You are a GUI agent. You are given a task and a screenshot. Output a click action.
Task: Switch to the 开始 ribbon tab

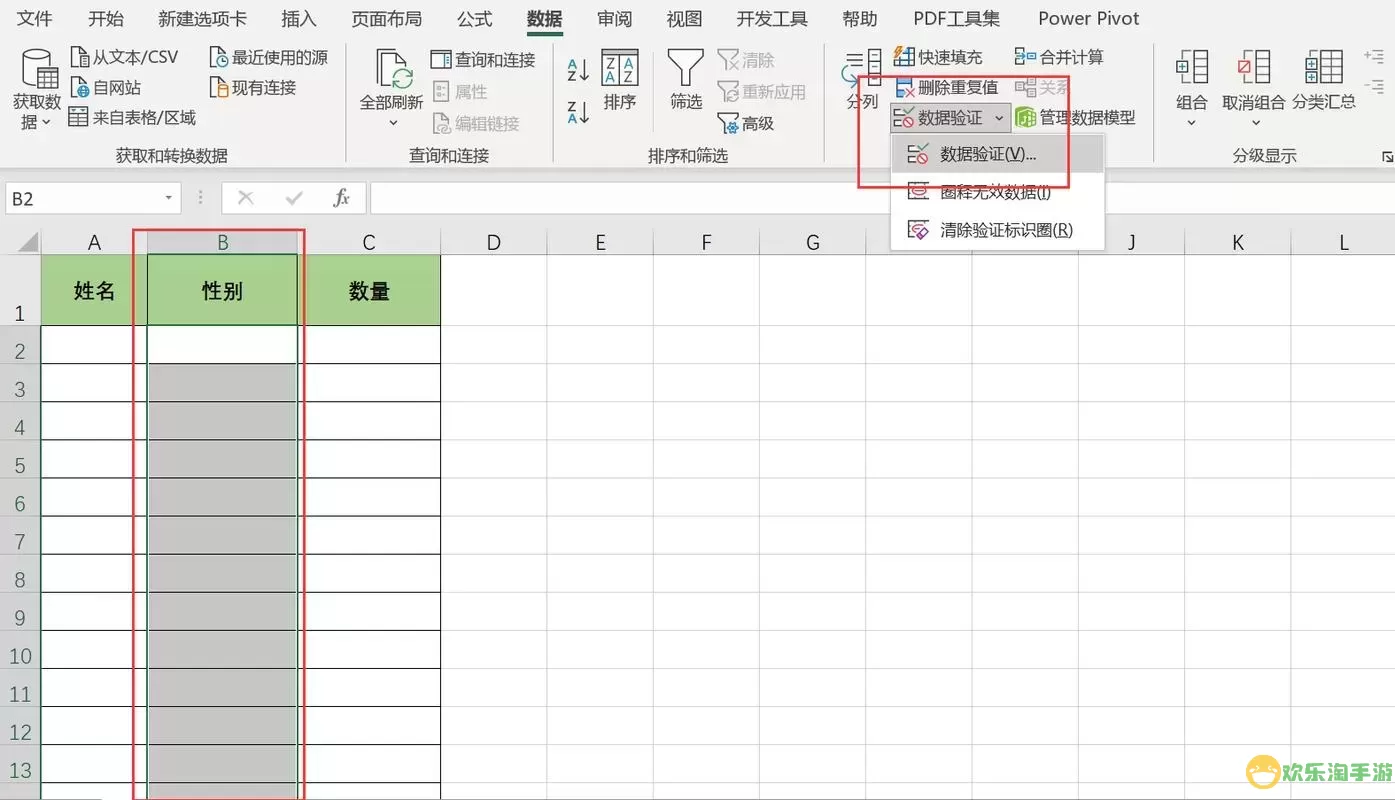[x=106, y=19]
